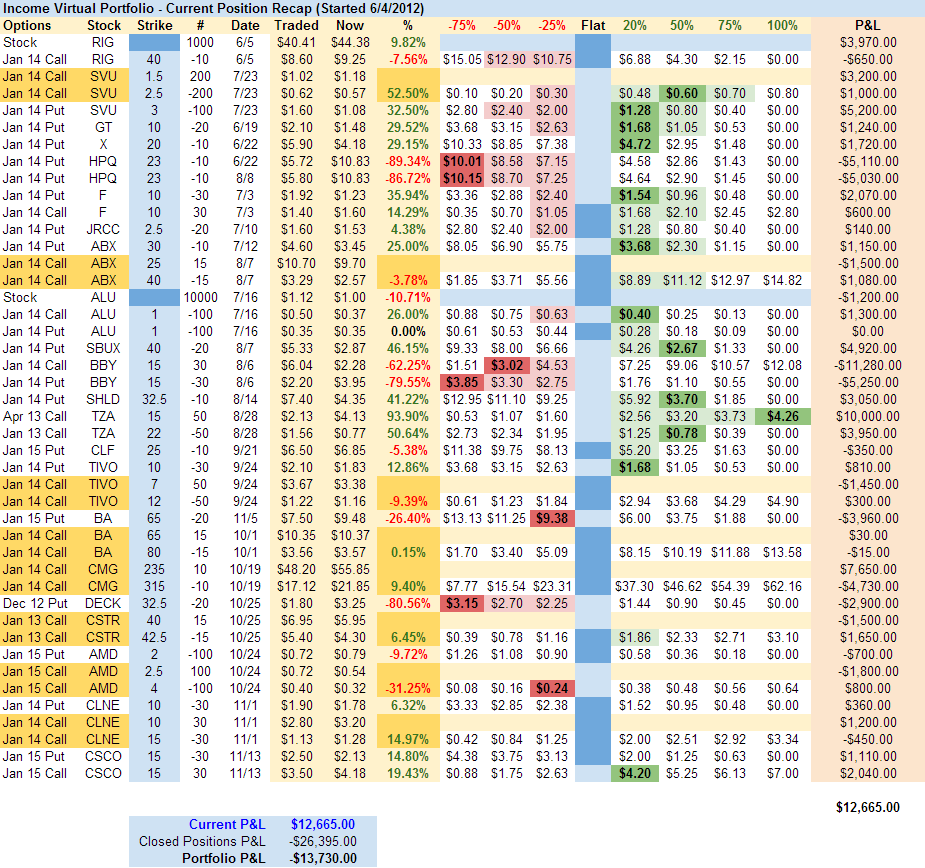The width and height of the screenshot is (925, 868).
Task: Select the -$26,395.00 closed positions value
Action: [322, 841]
